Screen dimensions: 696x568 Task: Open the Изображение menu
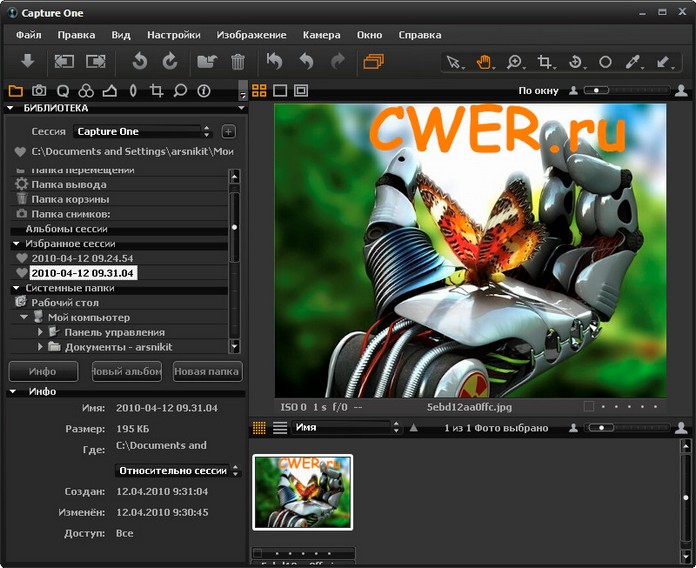251,35
